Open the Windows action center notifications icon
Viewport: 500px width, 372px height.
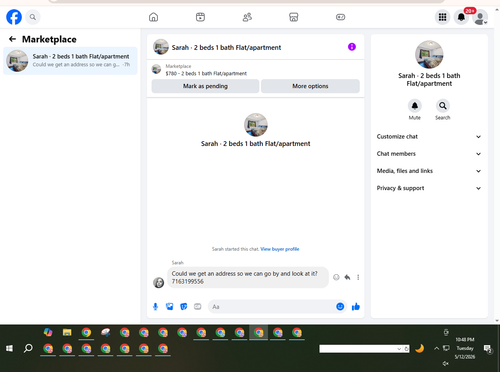[x=488, y=349]
